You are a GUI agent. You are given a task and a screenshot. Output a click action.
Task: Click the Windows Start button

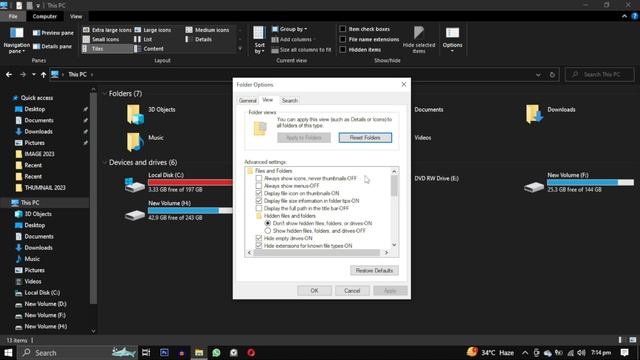point(8,353)
